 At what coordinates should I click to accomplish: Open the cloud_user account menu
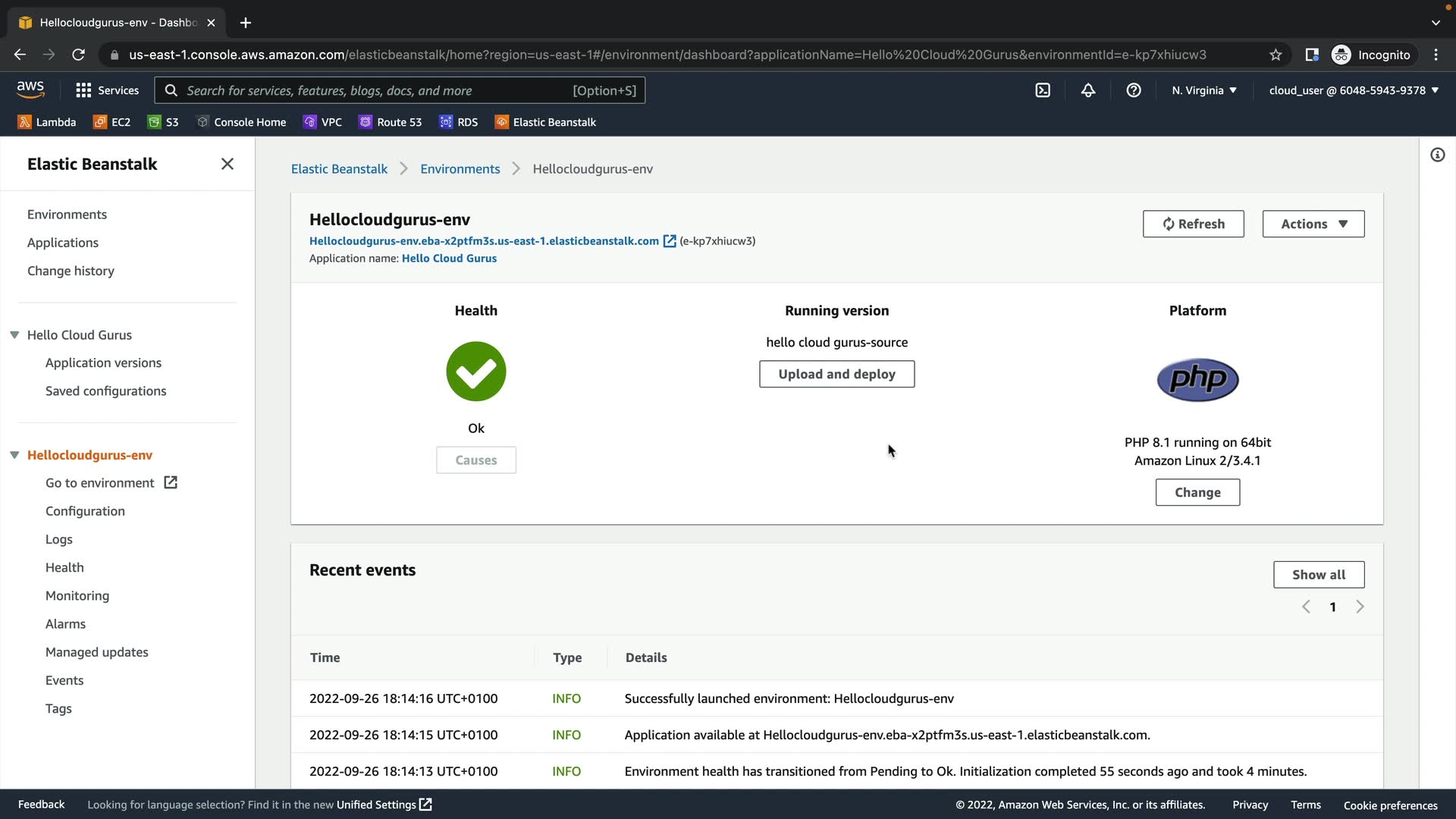click(x=1353, y=90)
